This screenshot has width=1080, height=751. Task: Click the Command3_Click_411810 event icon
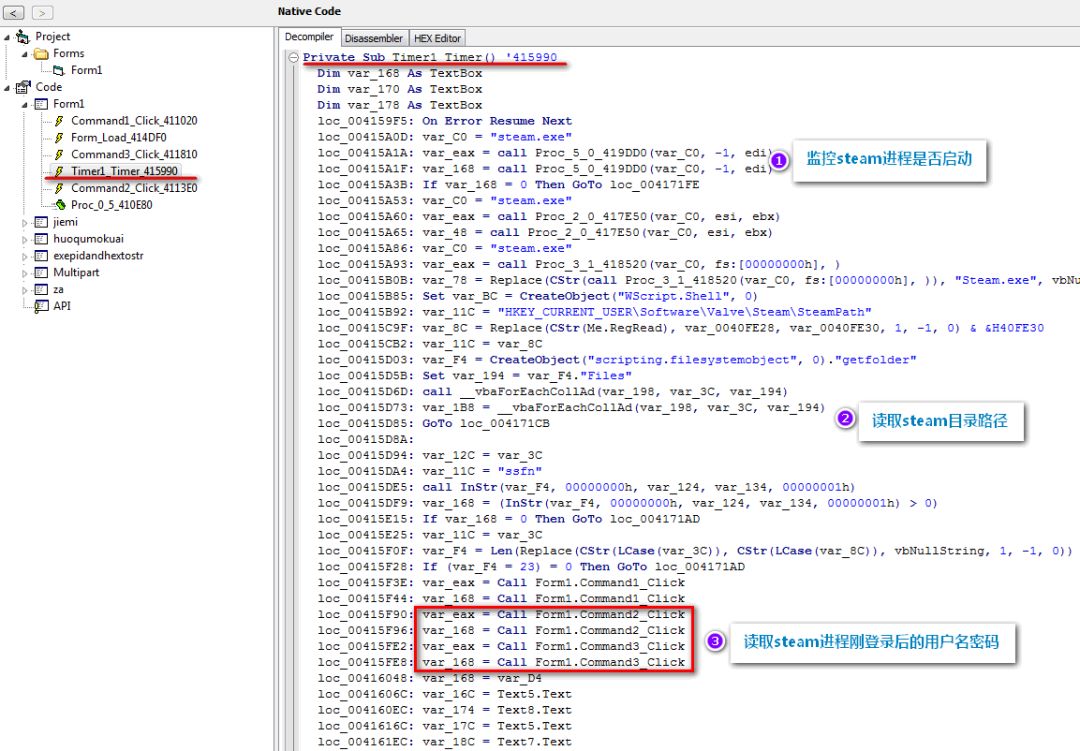(x=59, y=154)
